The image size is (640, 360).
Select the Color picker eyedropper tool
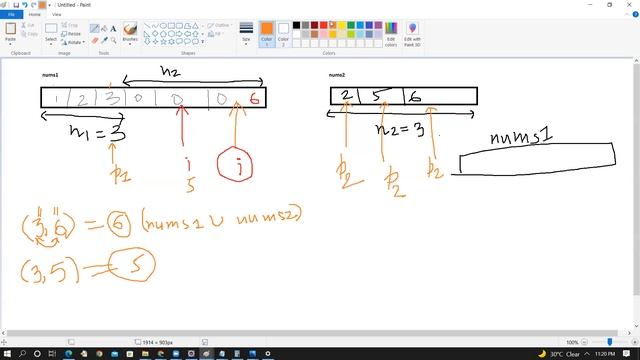point(104,40)
